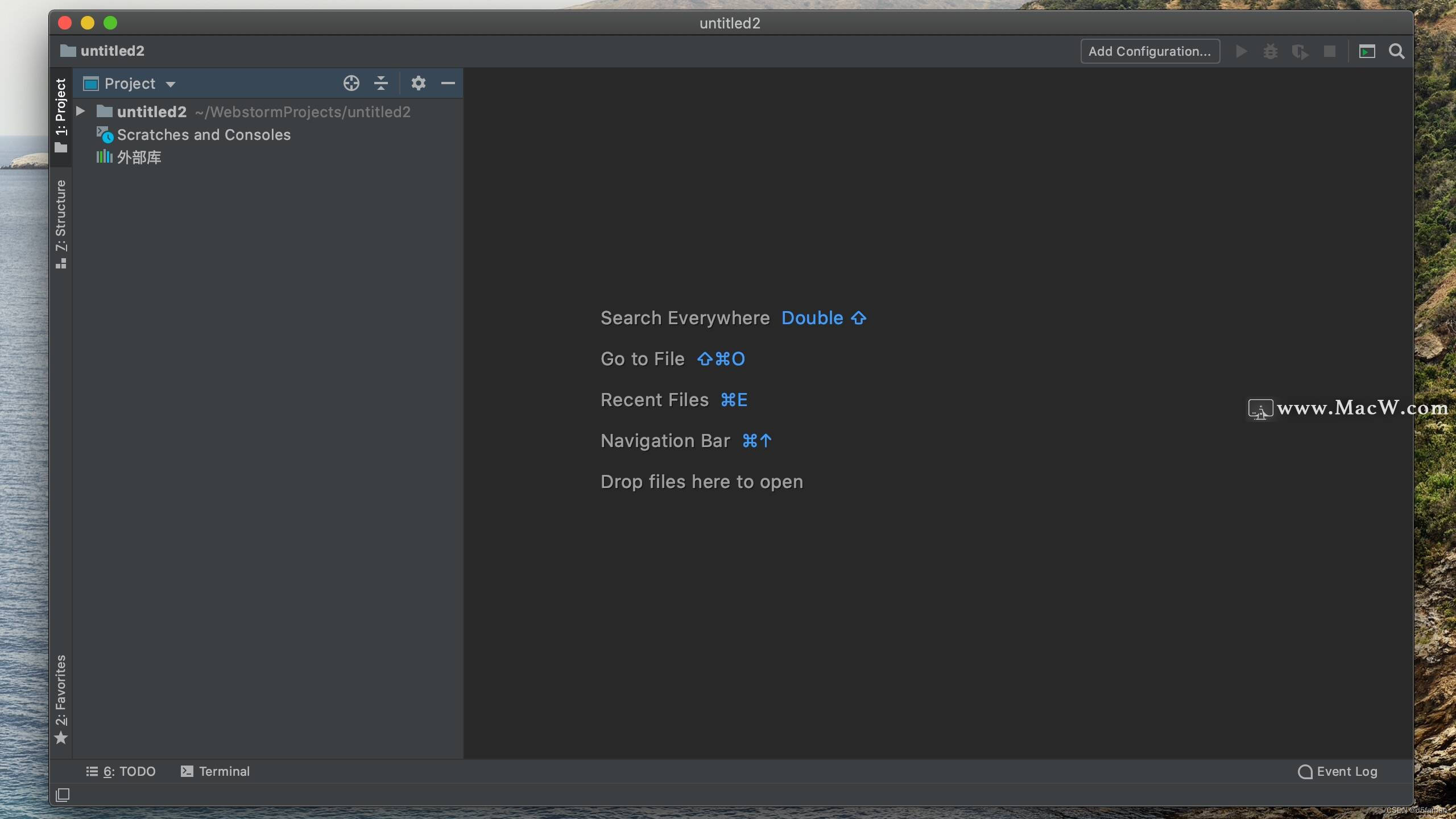Click the green fullscreen window button

tap(110, 23)
